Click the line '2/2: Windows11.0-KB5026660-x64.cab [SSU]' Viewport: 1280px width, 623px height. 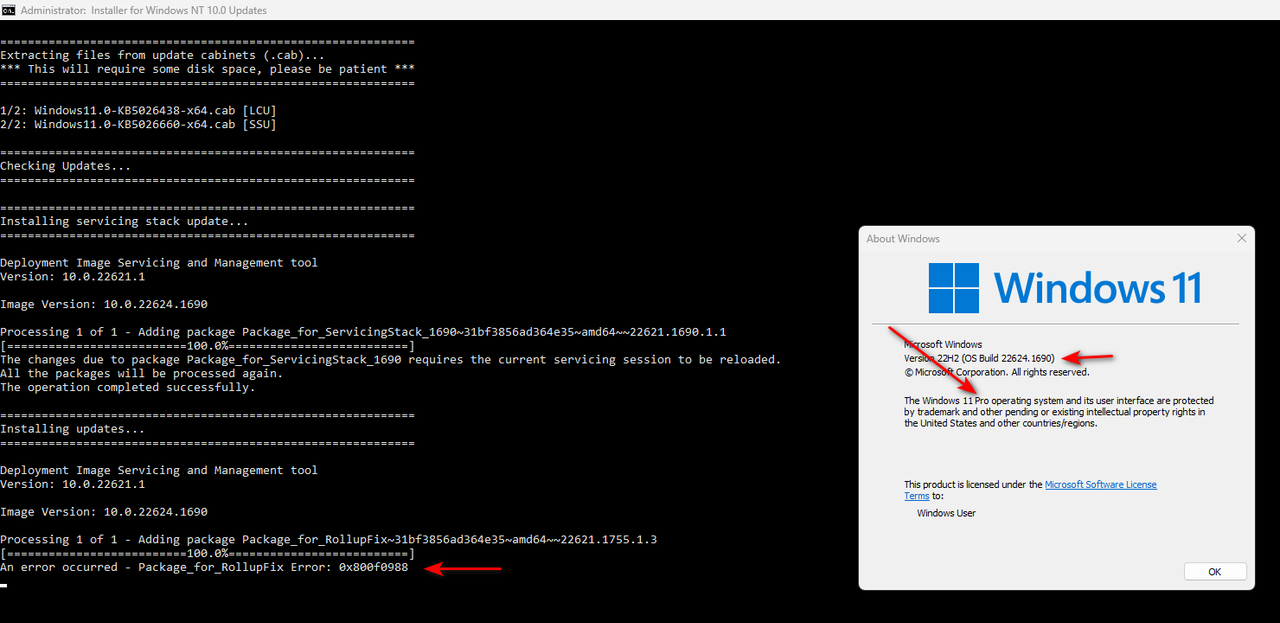(138, 125)
